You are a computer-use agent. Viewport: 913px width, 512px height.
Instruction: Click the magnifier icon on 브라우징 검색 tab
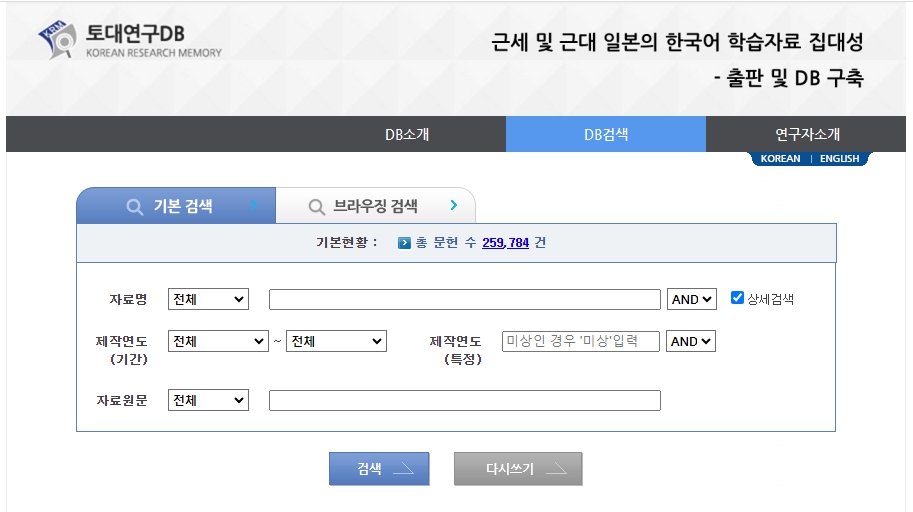coord(316,207)
